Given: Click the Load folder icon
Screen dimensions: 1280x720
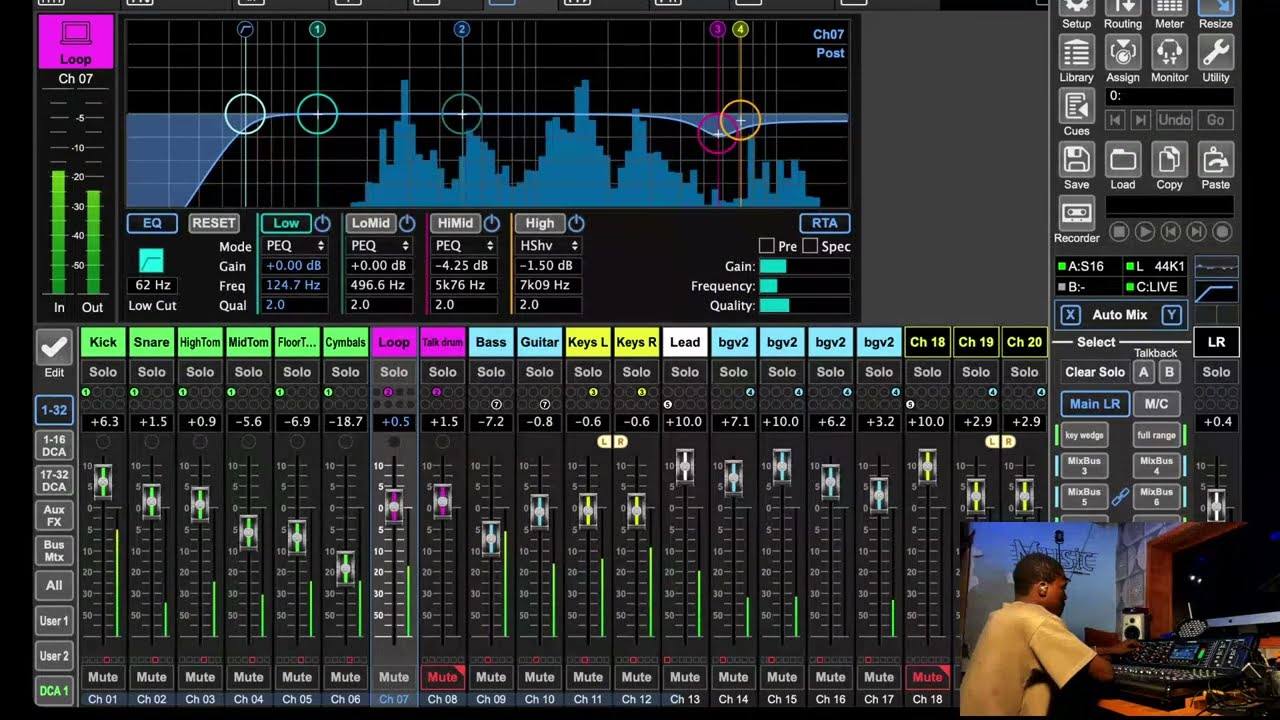Looking at the screenshot, I should (x=1122, y=159).
